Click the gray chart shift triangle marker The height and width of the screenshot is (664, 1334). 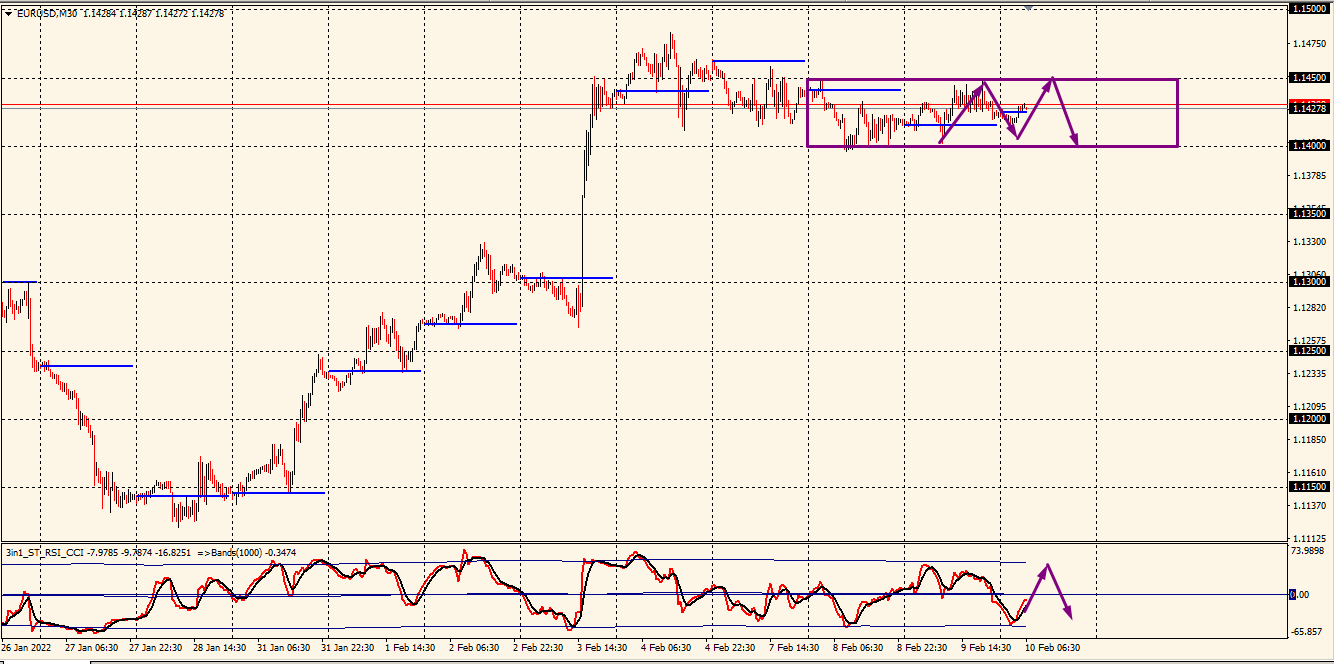[x=1028, y=7]
